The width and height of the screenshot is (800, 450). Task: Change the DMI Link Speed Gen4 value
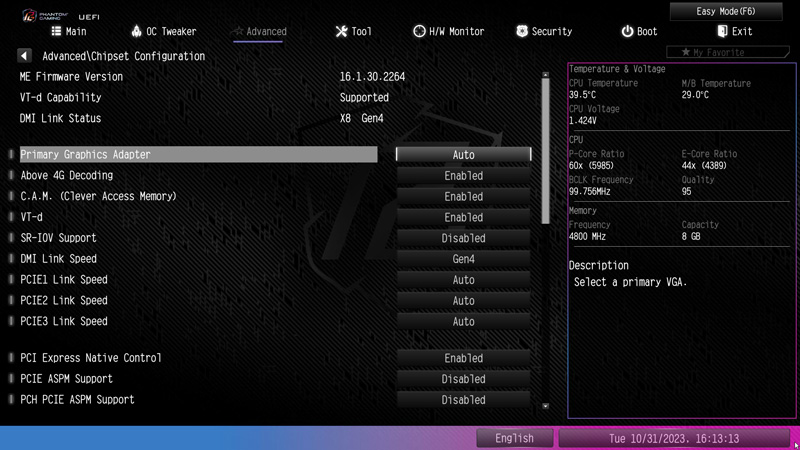[x=463, y=259]
